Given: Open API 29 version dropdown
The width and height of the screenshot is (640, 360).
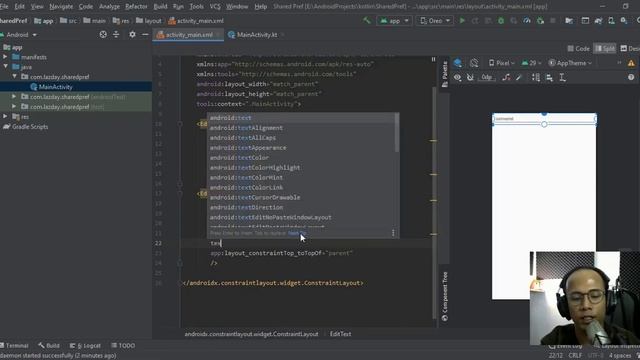Looking at the screenshot, I should point(531,63).
